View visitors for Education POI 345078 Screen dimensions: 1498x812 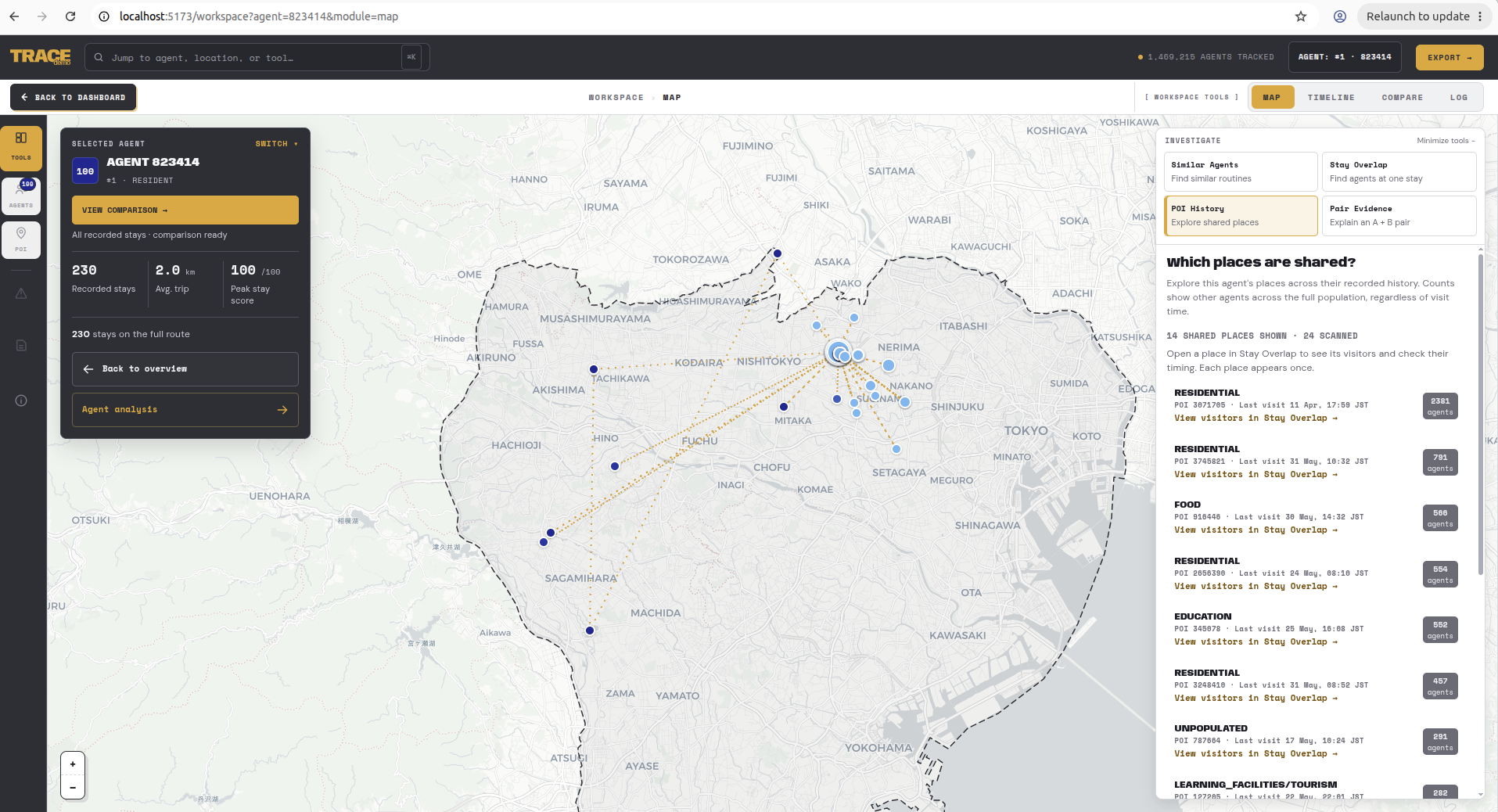click(1256, 642)
